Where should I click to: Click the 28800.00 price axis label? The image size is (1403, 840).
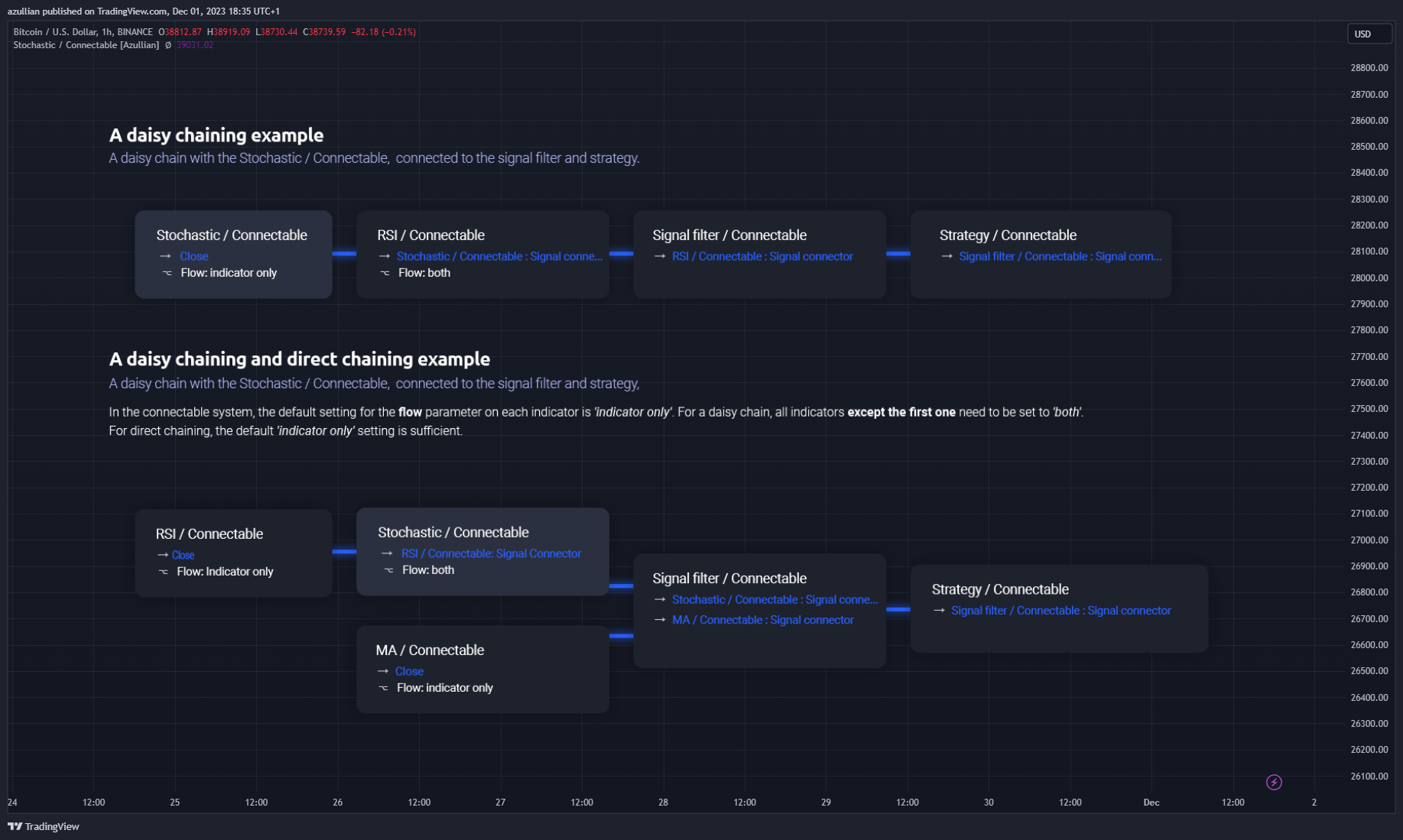1369,68
